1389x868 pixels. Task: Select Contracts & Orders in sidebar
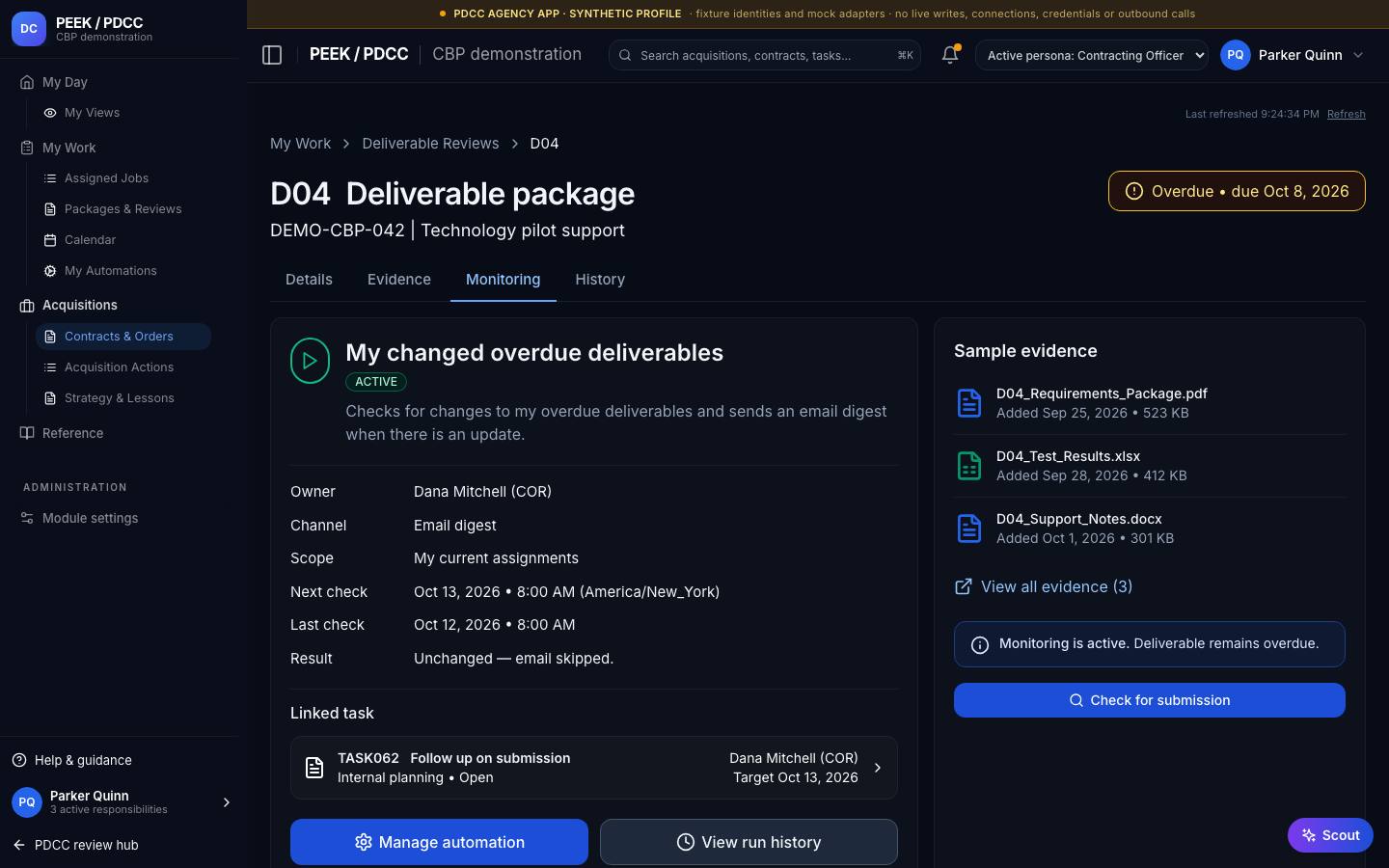tap(123, 337)
